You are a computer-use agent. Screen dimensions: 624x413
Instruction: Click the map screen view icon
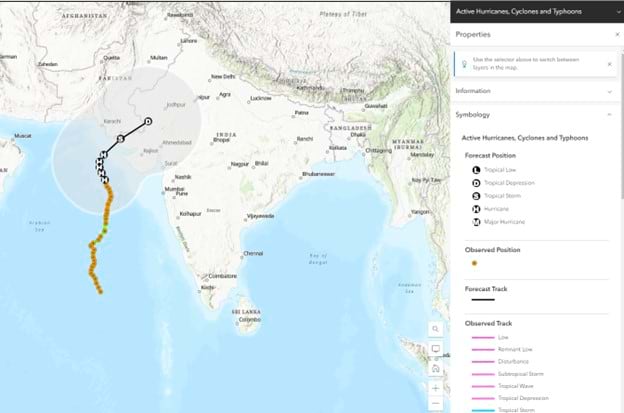pos(435,349)
